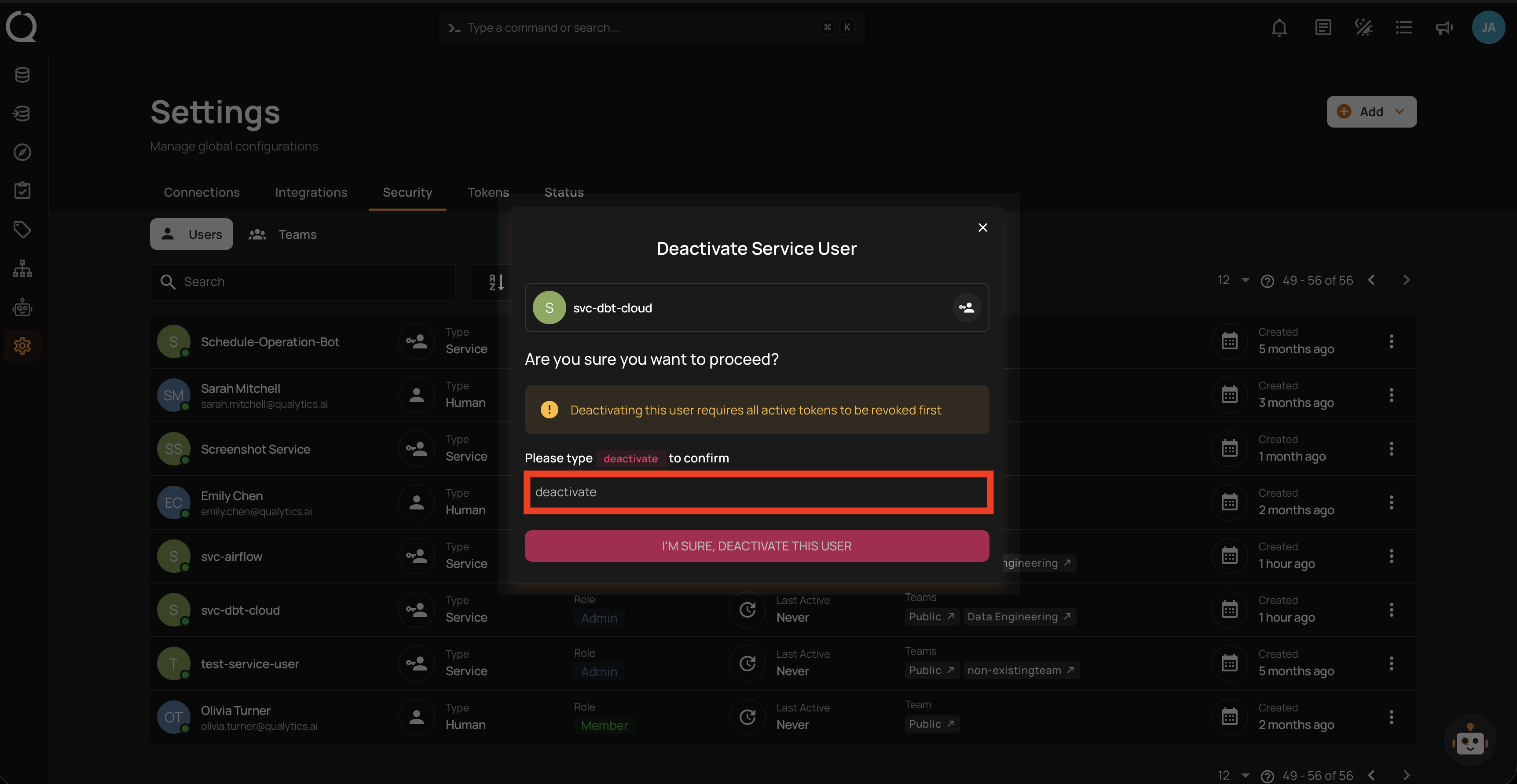Viewport: 1517px width, 784px height.
Task: Open the hierarchy tree sidebar icon
Action: 22,269
